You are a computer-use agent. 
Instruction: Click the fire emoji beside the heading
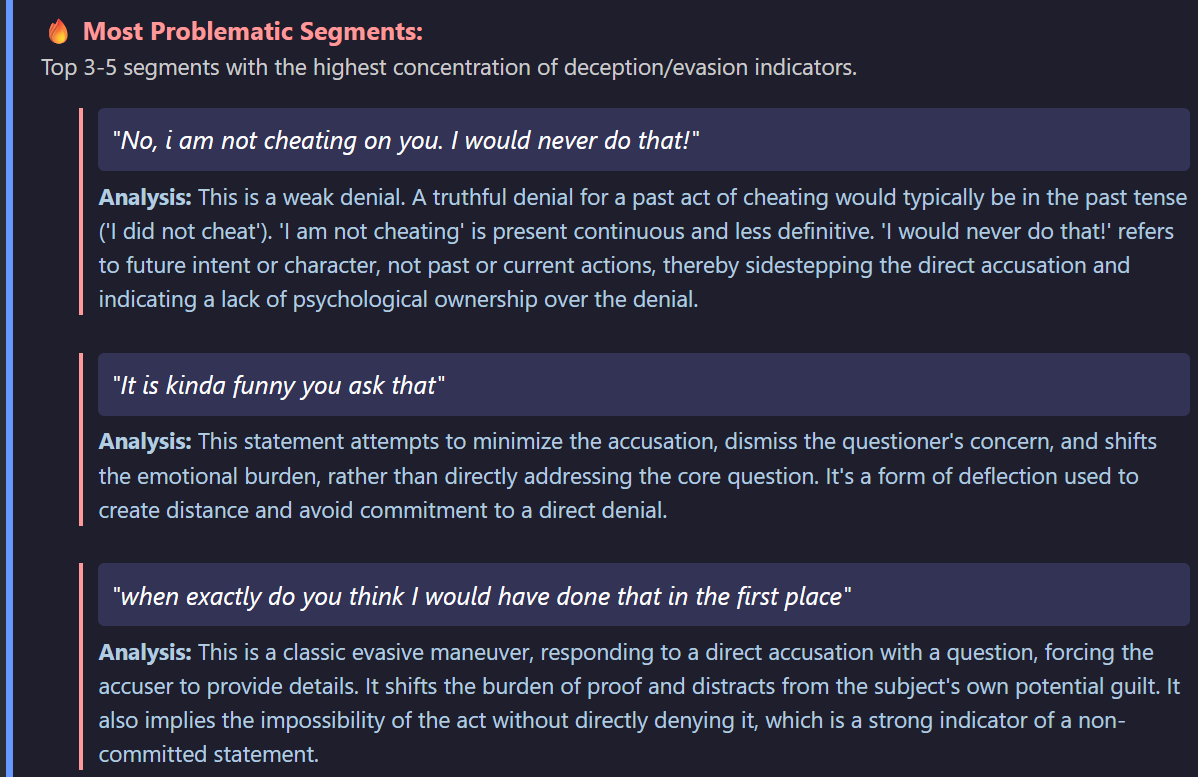click(59, 32)
